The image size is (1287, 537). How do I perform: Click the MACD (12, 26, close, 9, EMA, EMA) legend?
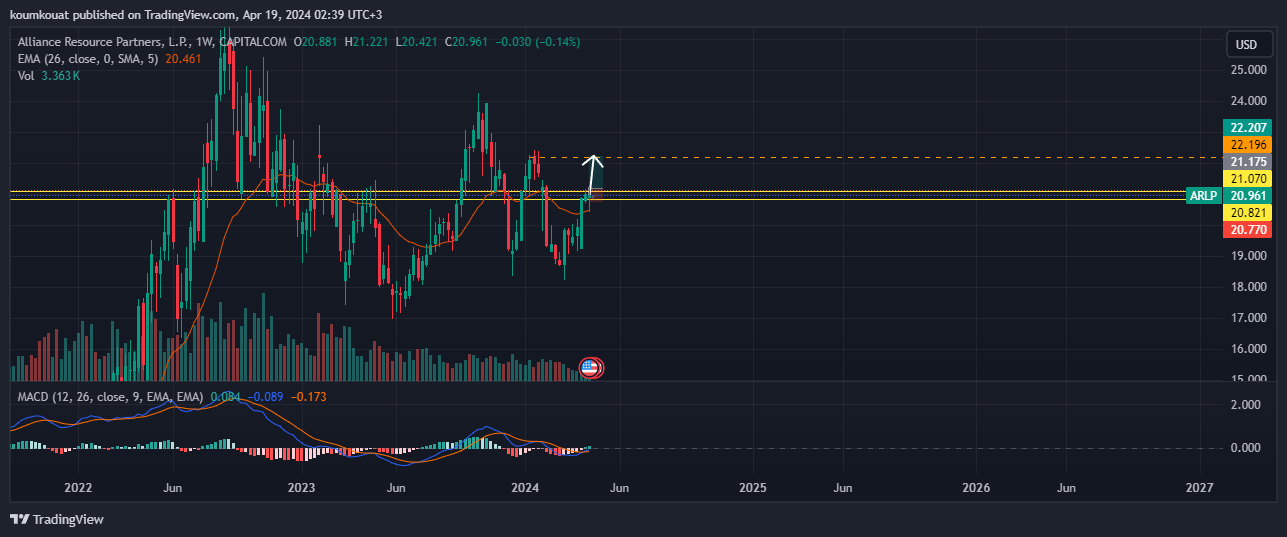tap(110, 397)
